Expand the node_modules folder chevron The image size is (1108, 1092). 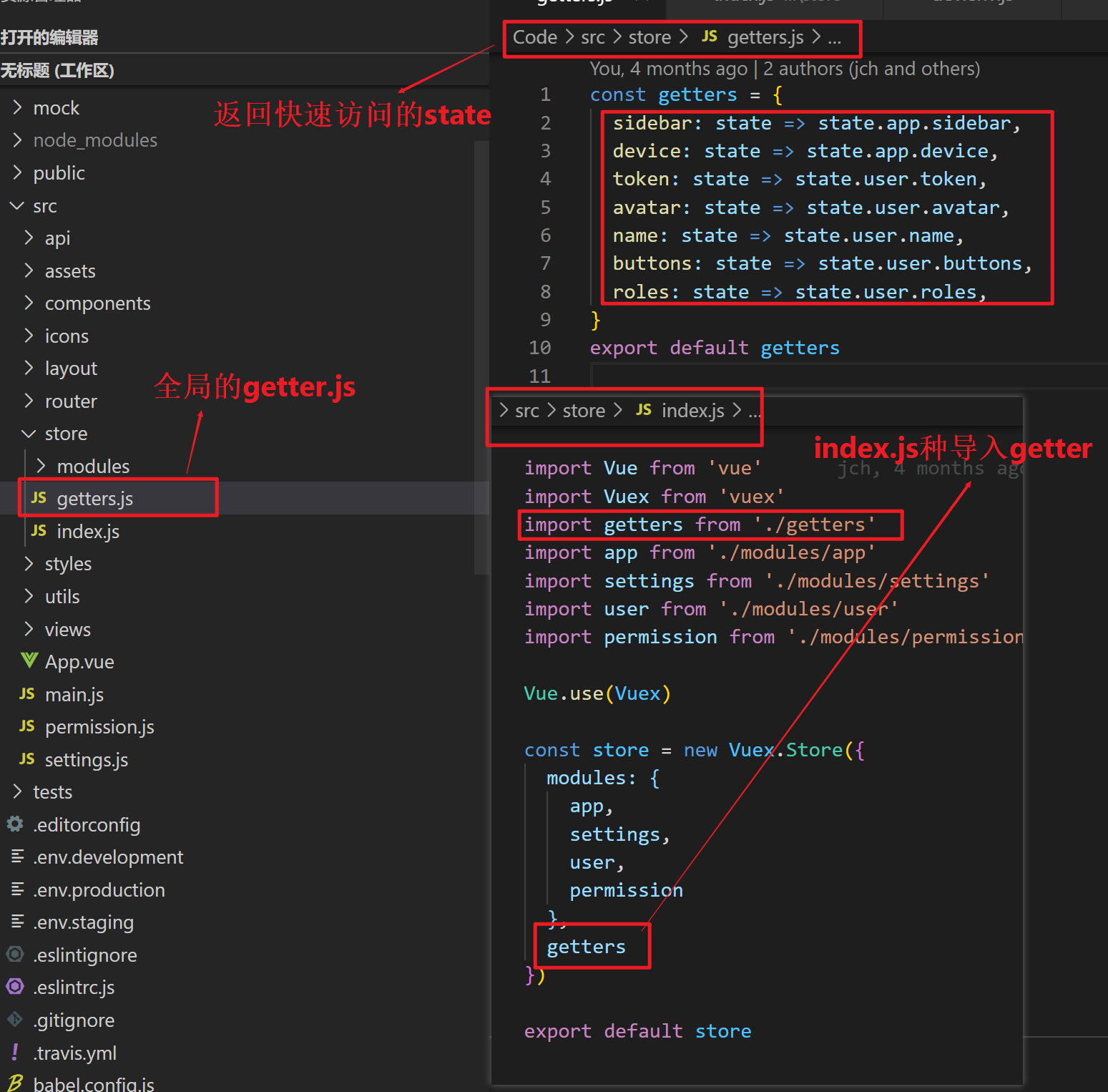click(17, 140)
